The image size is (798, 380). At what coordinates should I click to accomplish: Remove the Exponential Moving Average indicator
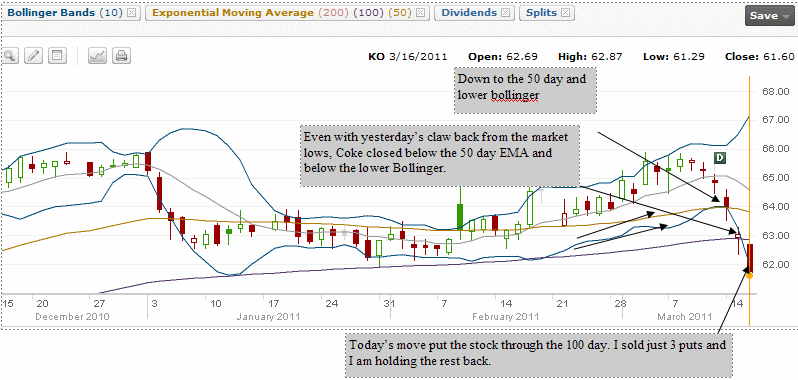[420, 13]
